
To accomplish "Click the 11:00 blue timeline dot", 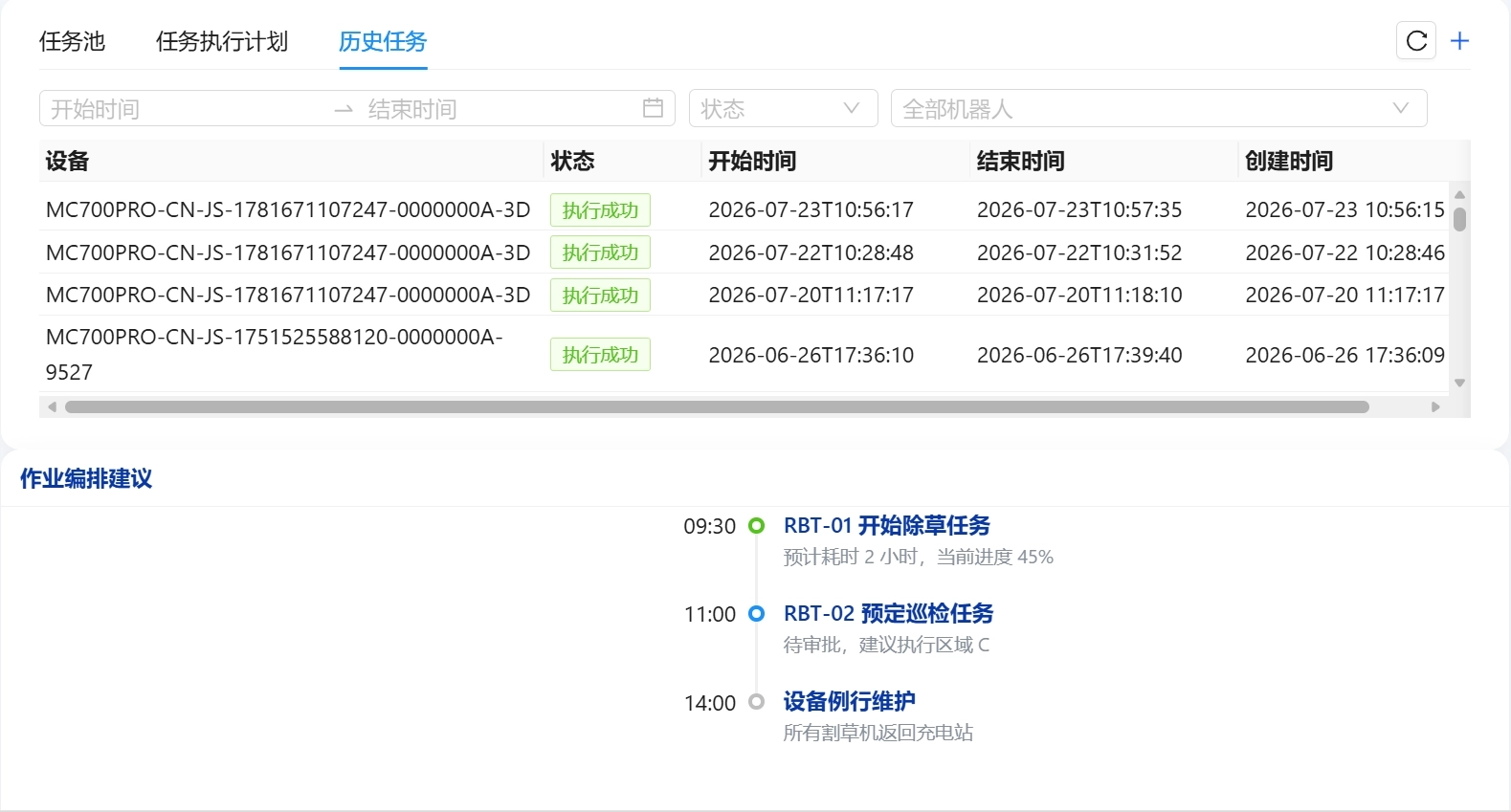I will click(756, 613).
